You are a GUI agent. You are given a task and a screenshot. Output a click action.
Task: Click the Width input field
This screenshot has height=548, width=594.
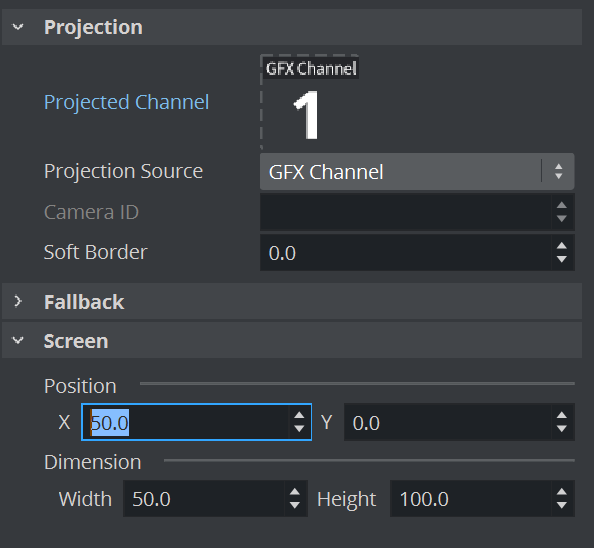(204, 499)
